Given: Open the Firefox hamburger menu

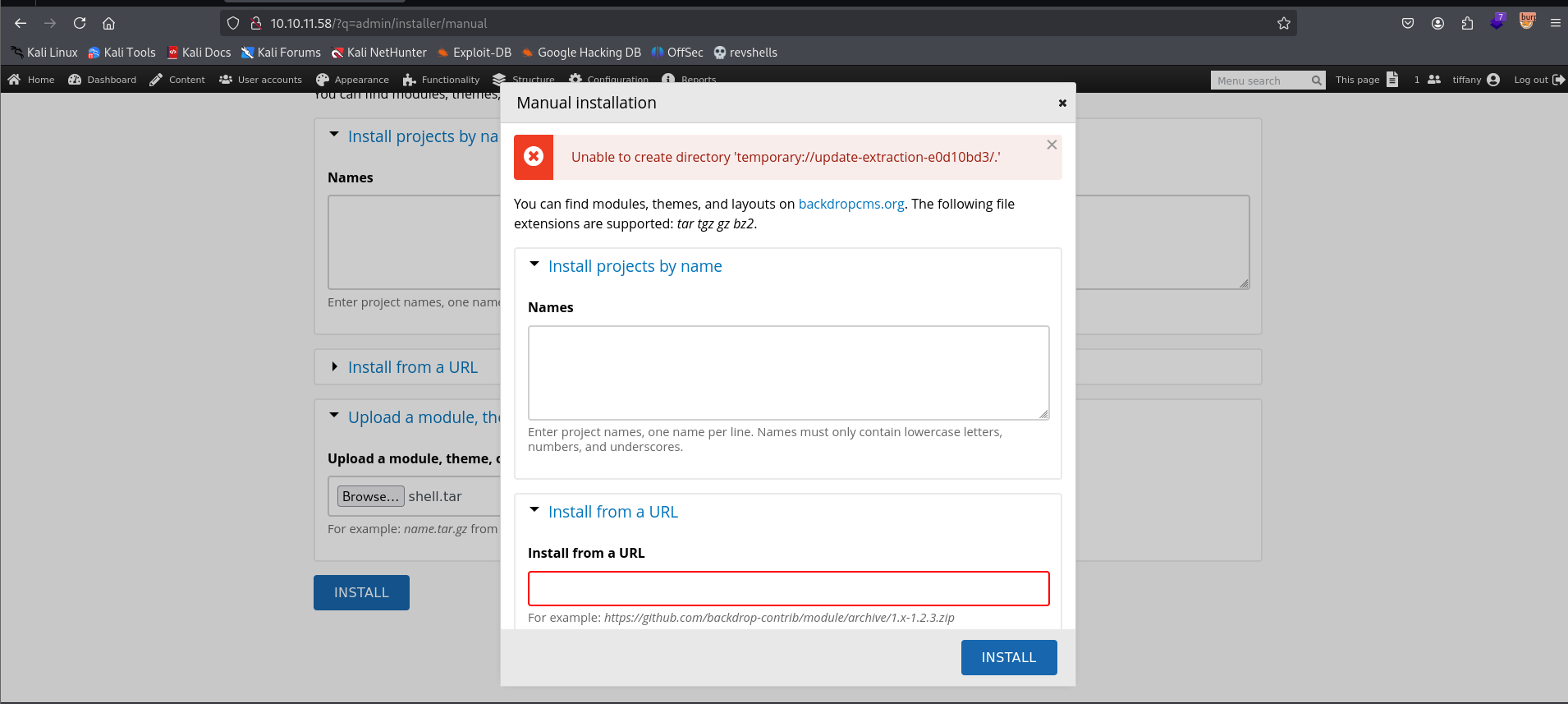Looking at the screenshot, I should 1555,23.
